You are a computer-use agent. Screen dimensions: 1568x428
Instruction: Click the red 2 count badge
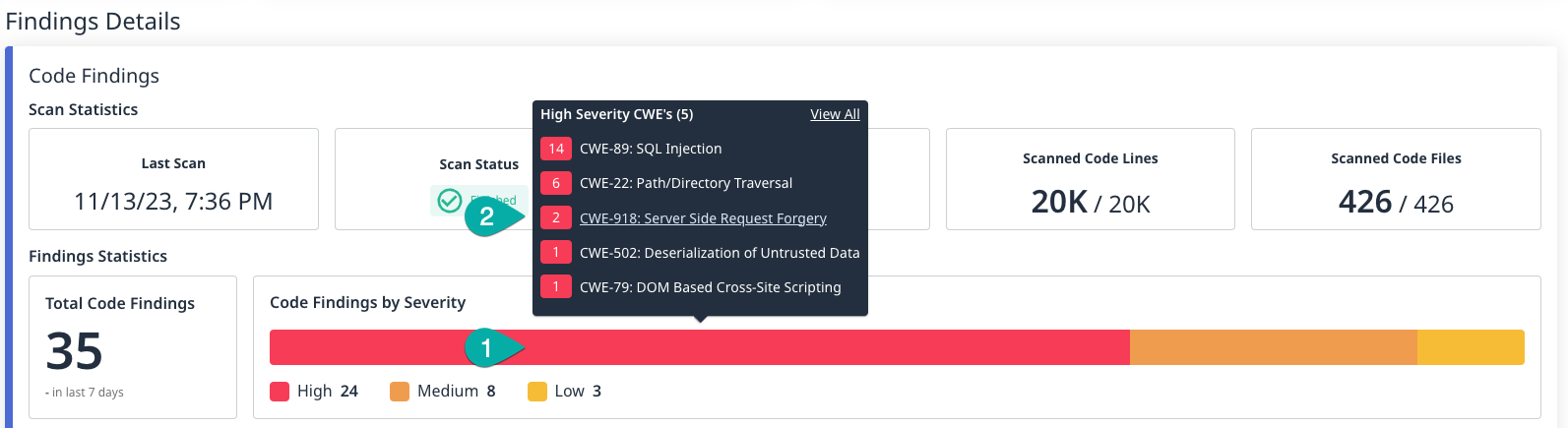[x=556, y=218]
